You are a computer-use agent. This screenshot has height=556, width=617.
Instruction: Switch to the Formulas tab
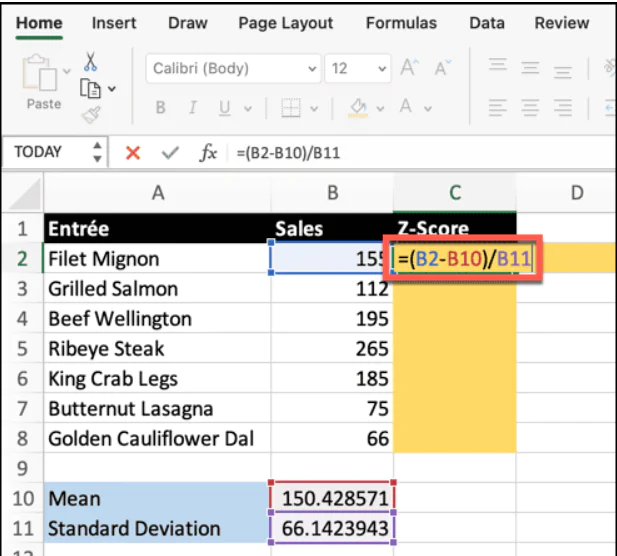pyautogui.click(x=401, y=23)
